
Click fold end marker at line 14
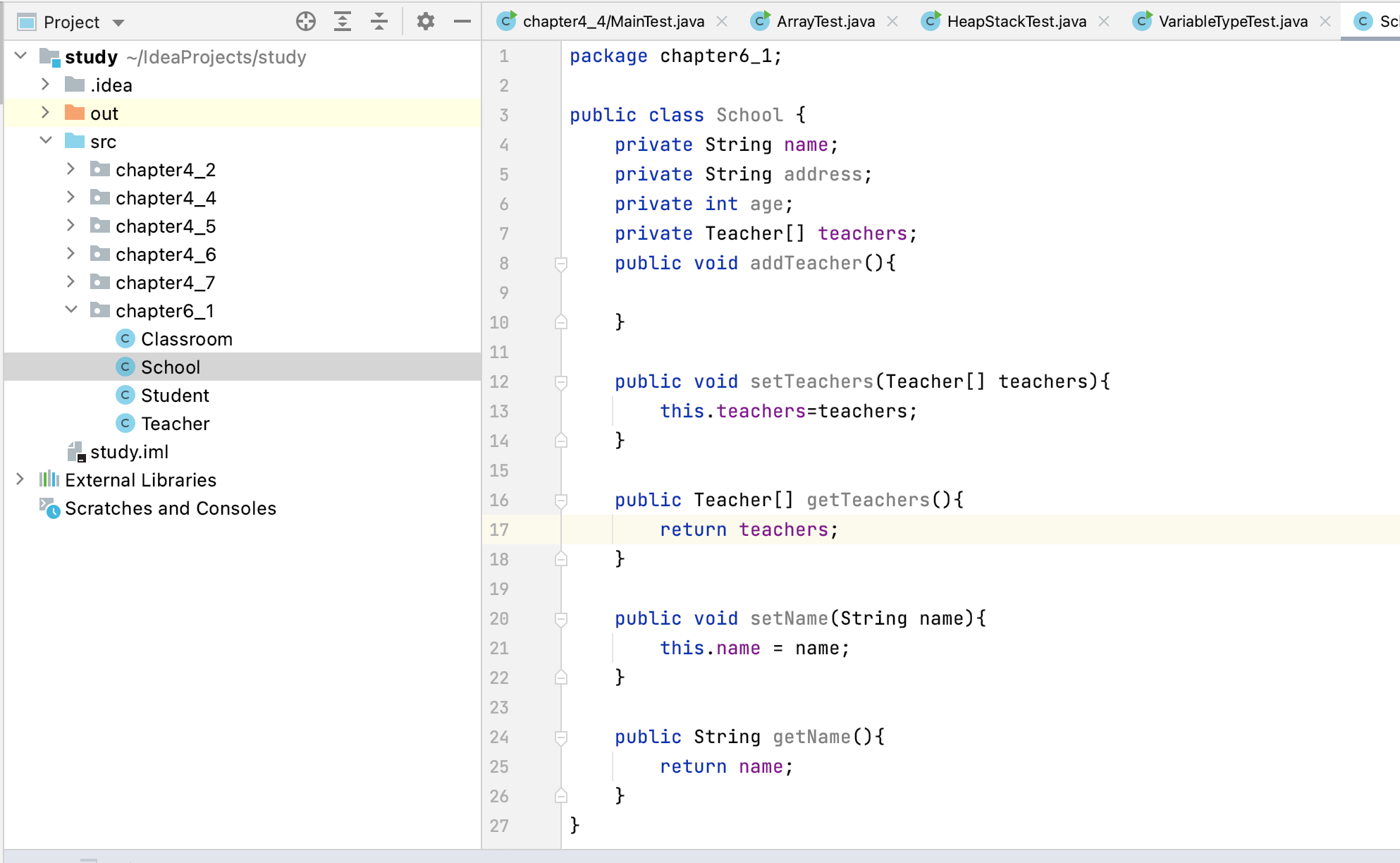[561, 440]
